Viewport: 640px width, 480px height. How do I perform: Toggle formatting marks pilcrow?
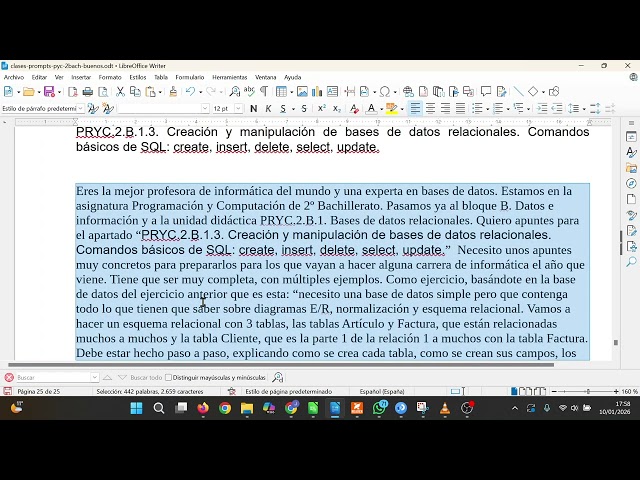[264, 92]
